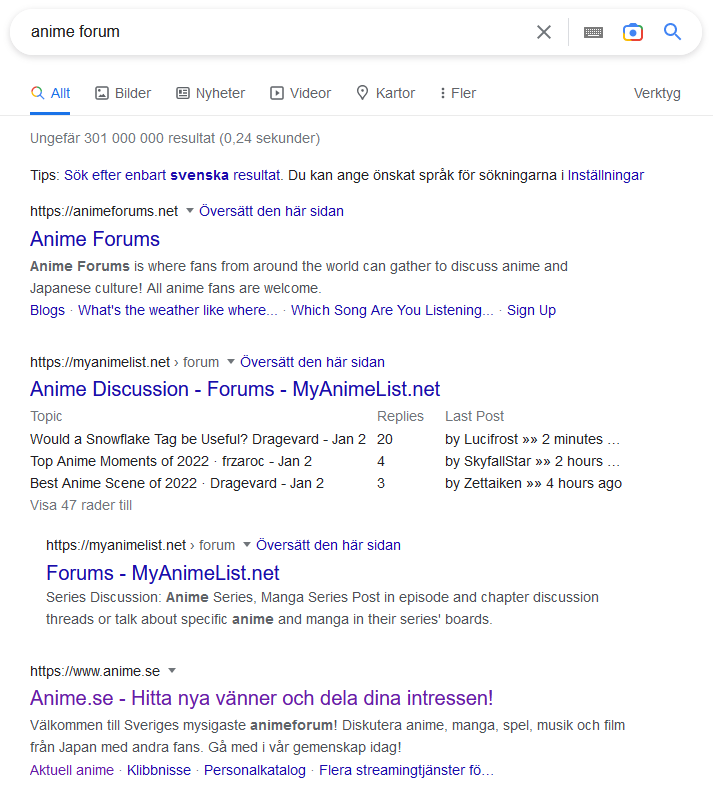Open the on-screen keyboard input tool
Screen dimensions: 713x789
click(x=593, y=32)
